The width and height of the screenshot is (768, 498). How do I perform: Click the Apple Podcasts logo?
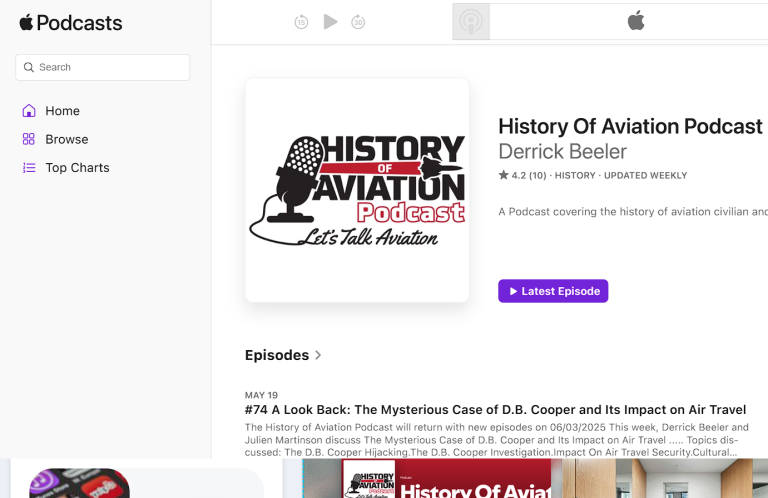click(x=71, y=23)
